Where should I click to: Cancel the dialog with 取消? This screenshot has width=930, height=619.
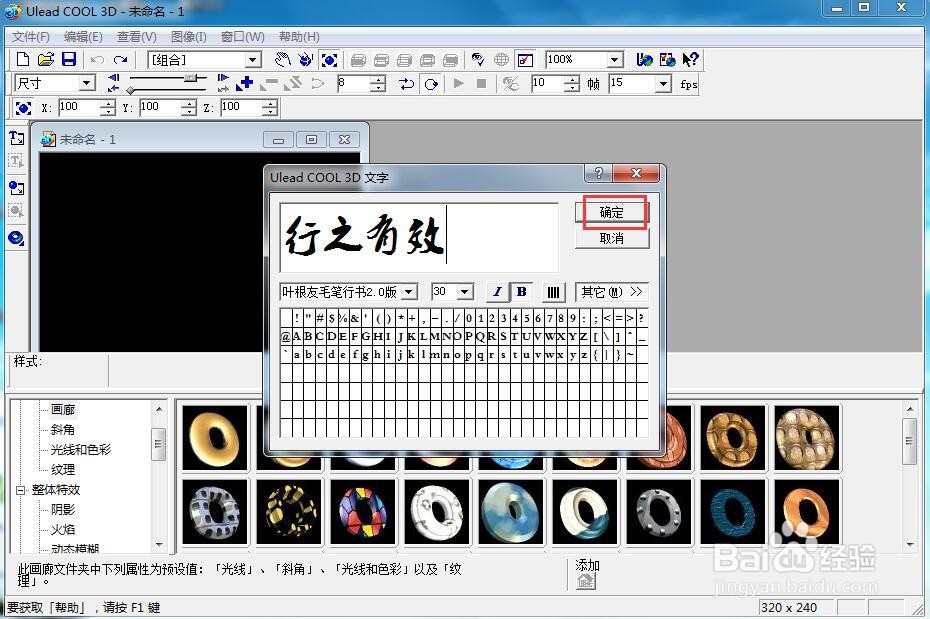[611, 238]
